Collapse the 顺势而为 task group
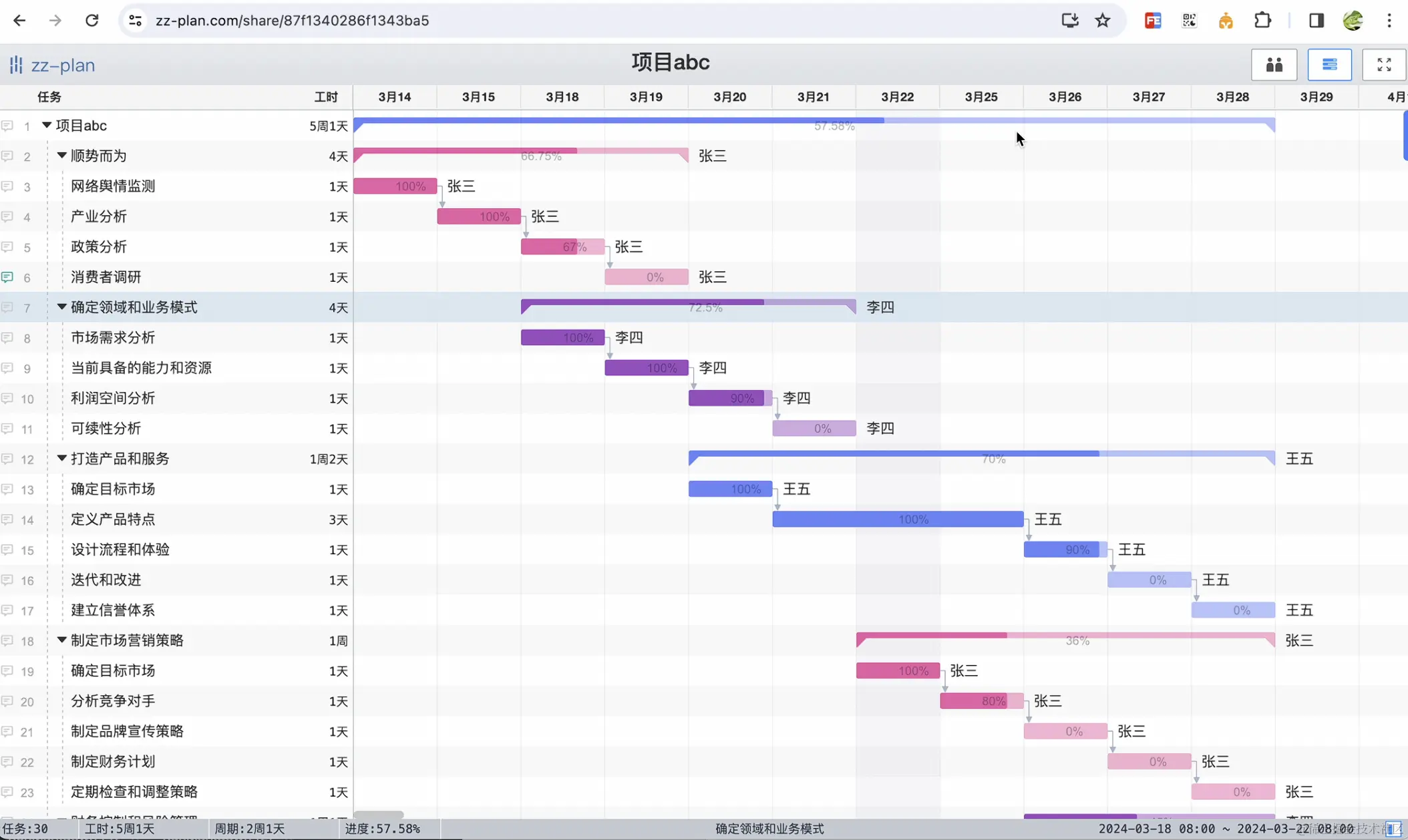The width and height of the screenshot is (1408, 840). [61, 156]
